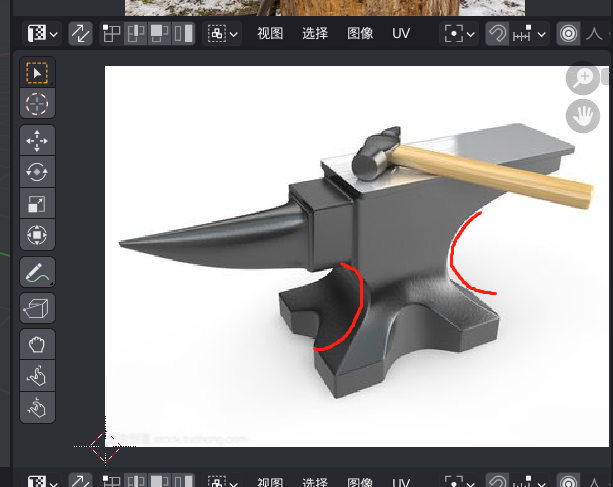
Task: Enable island select mode in upper header
Action: tap(183, 34)
